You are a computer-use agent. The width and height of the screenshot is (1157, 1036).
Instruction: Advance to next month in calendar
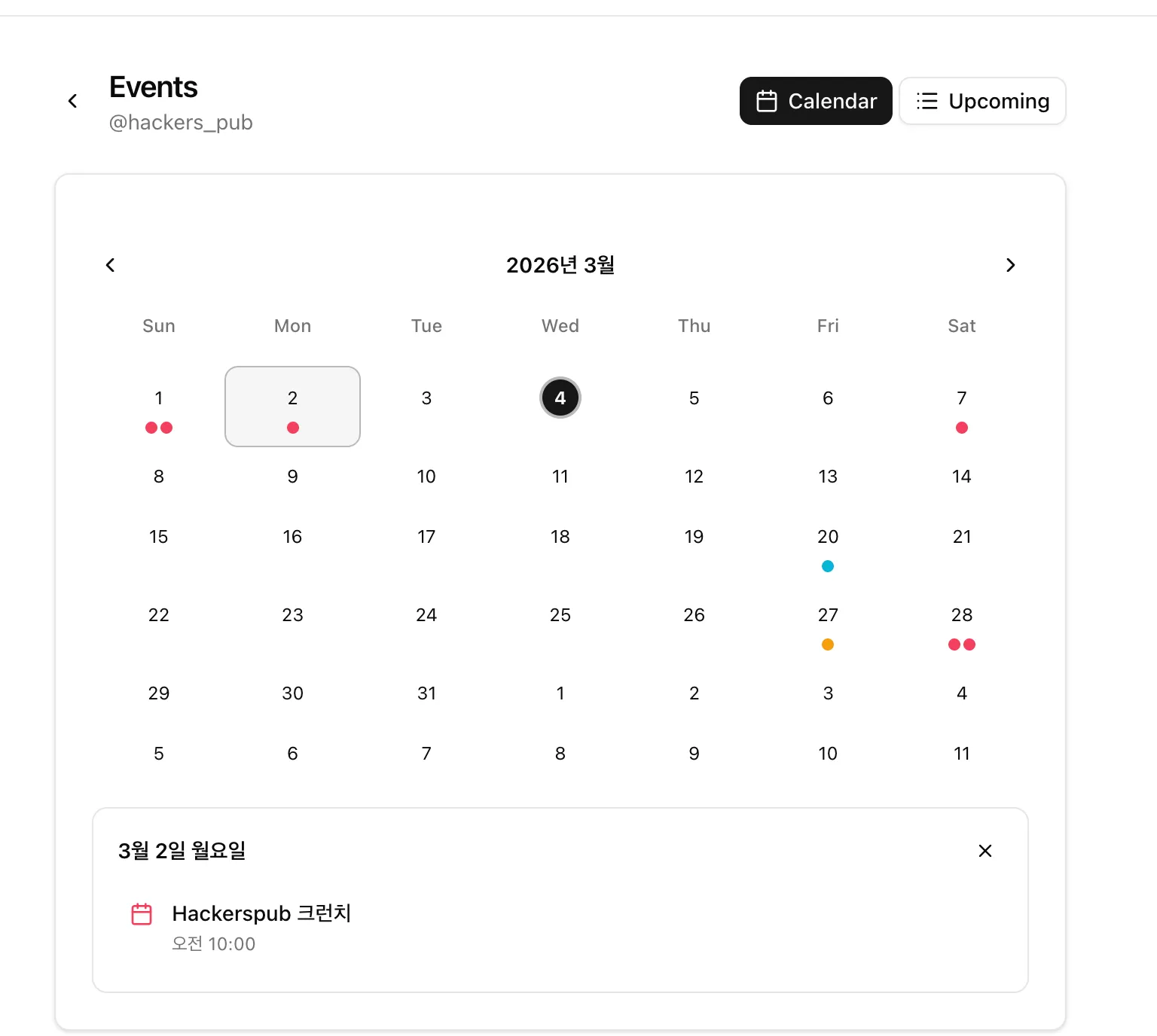[x=1010, y=265]
